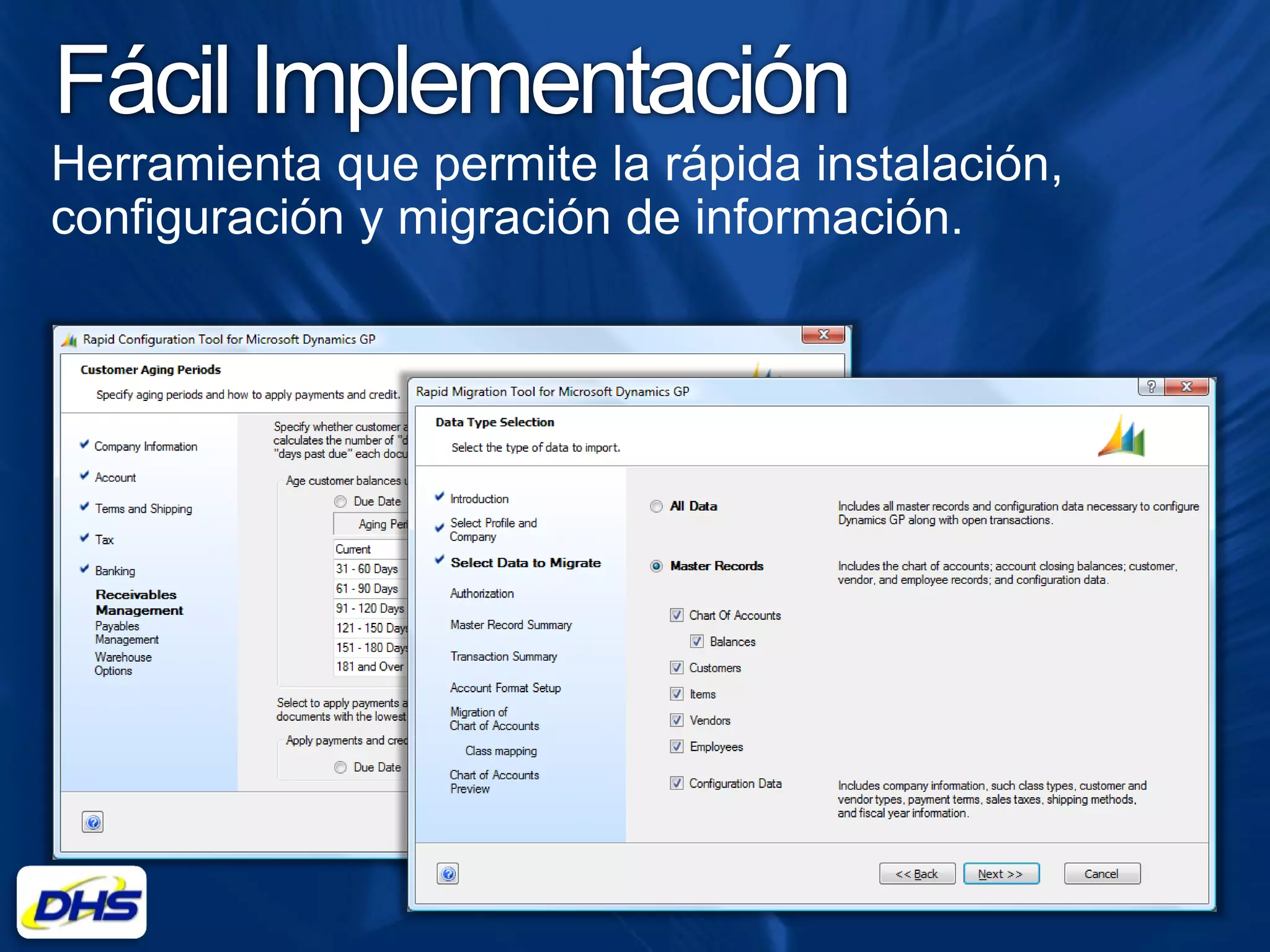The width and height of the screenshot is (1270, 952).
Task: Open Tax step in Configuration Tool
Action: tap(104, 540)
